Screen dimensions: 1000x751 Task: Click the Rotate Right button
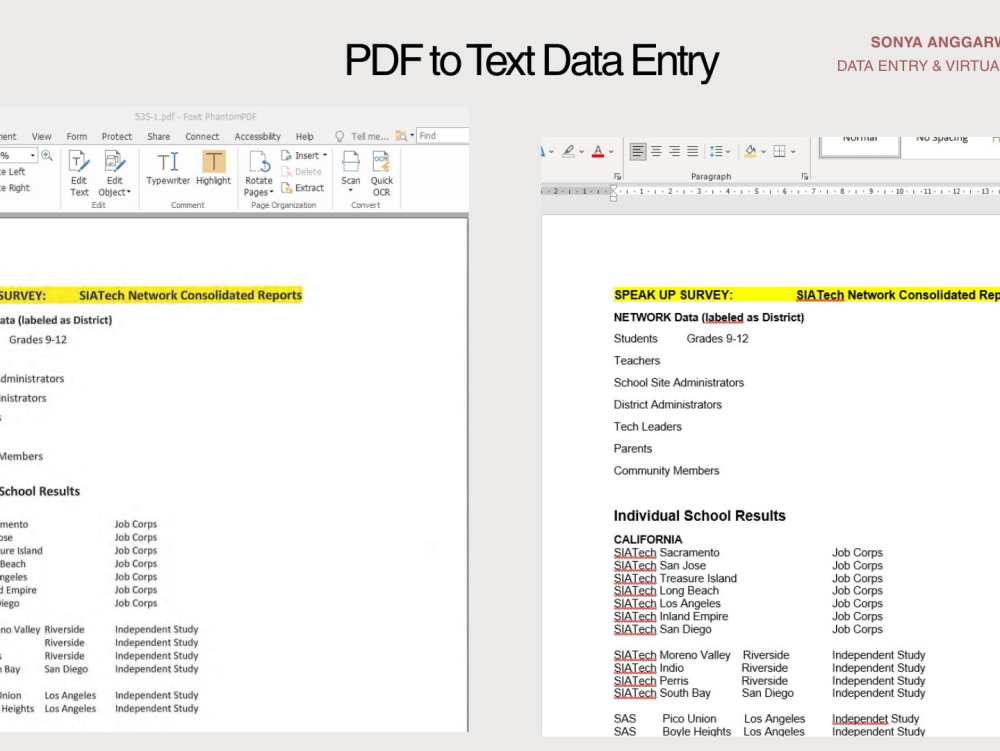tap(15, 188)
